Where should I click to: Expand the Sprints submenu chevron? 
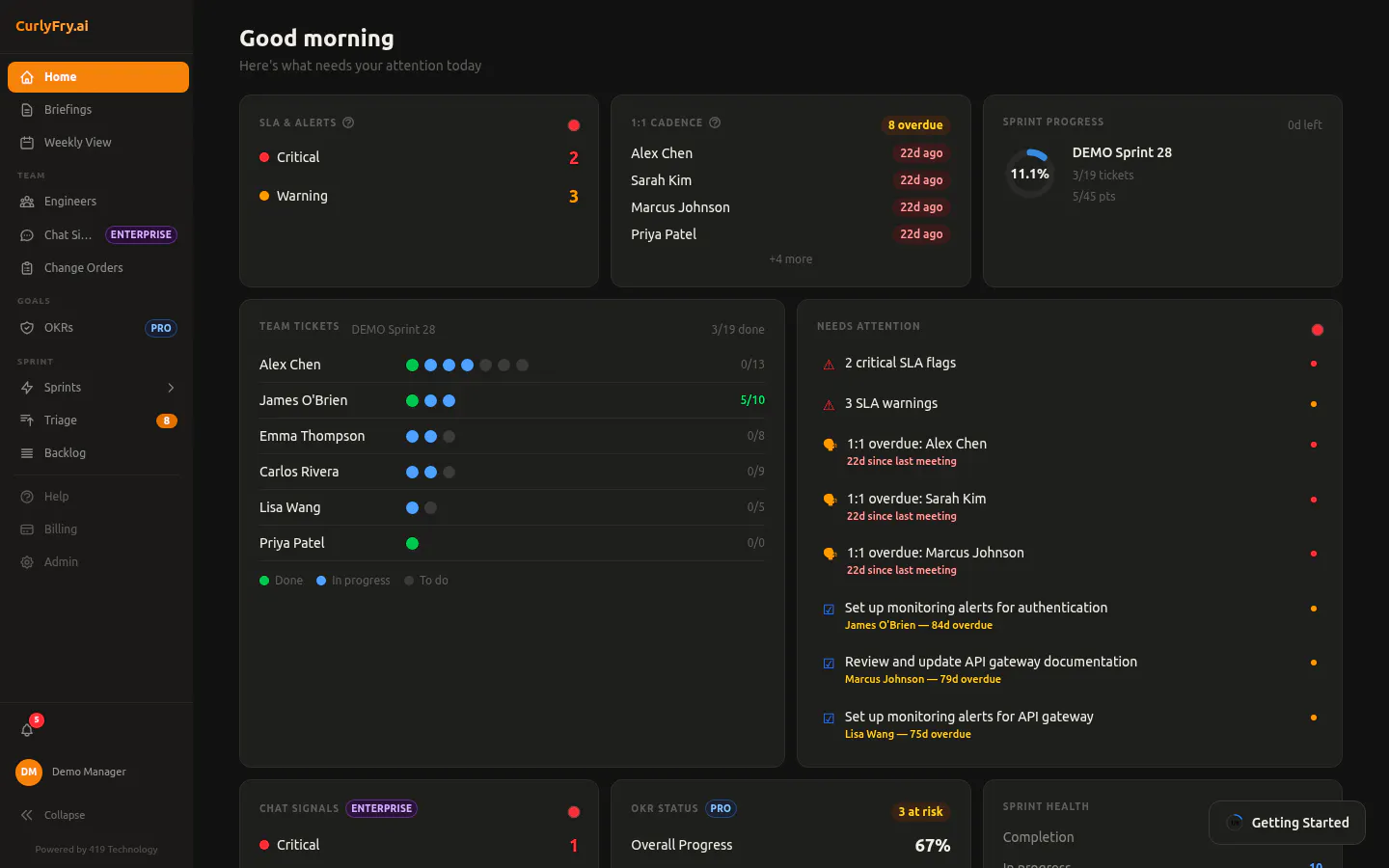[171, 388]
